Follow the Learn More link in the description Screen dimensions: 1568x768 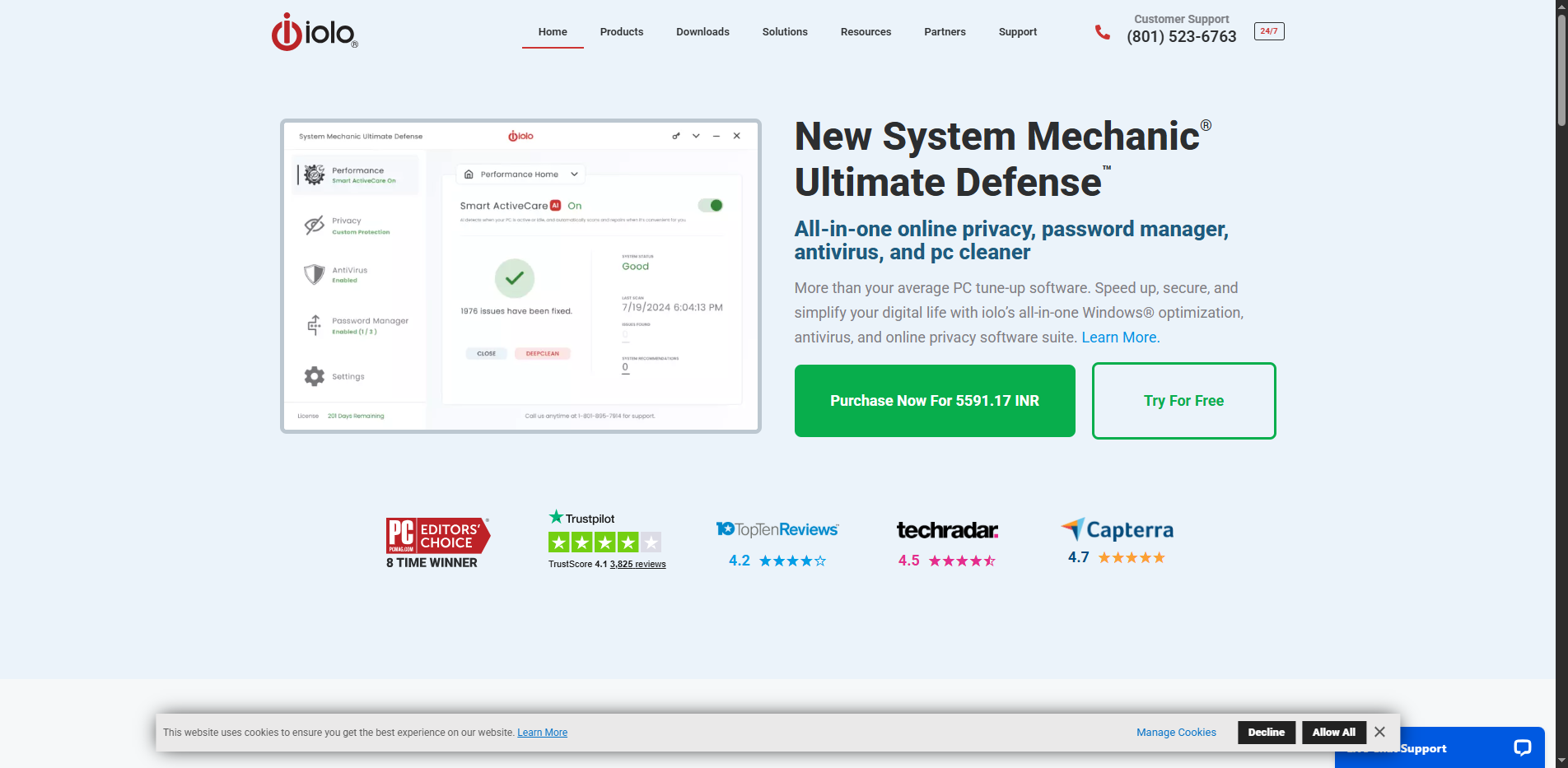[1121, 337]
